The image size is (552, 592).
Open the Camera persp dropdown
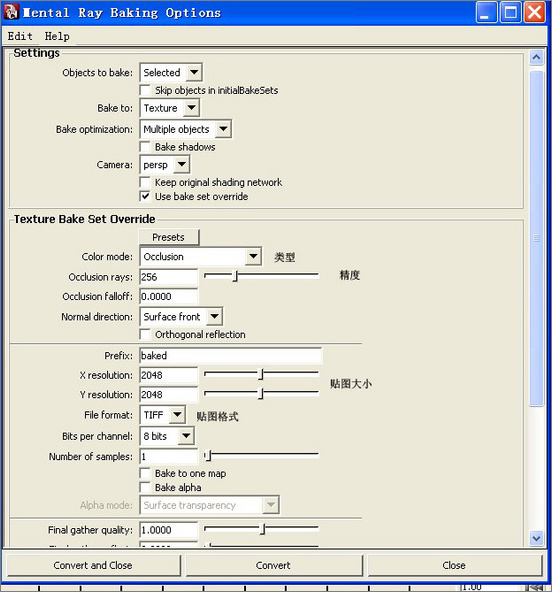point(165,165)
